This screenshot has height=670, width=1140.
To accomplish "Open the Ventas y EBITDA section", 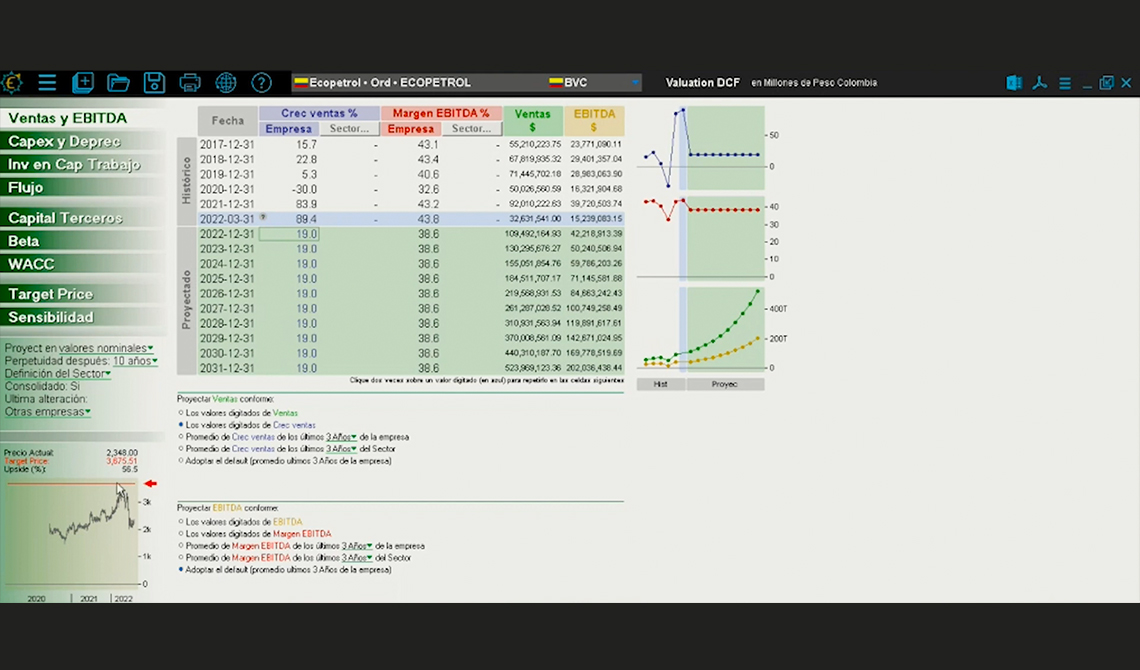I will click(x=82, y=118).
